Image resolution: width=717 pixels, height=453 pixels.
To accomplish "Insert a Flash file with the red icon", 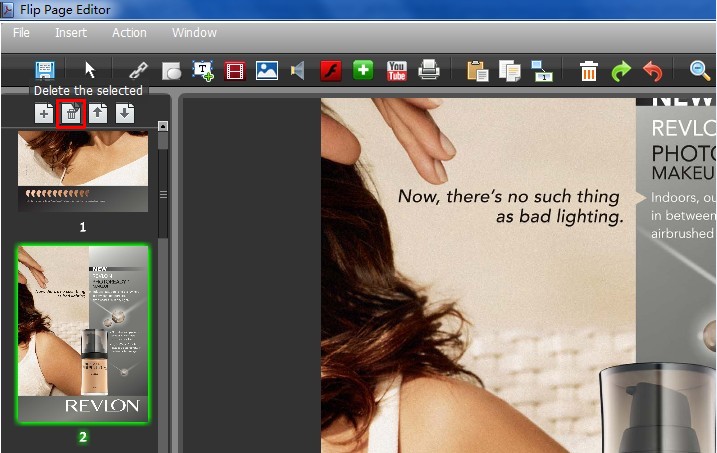I will coord(331,71).
